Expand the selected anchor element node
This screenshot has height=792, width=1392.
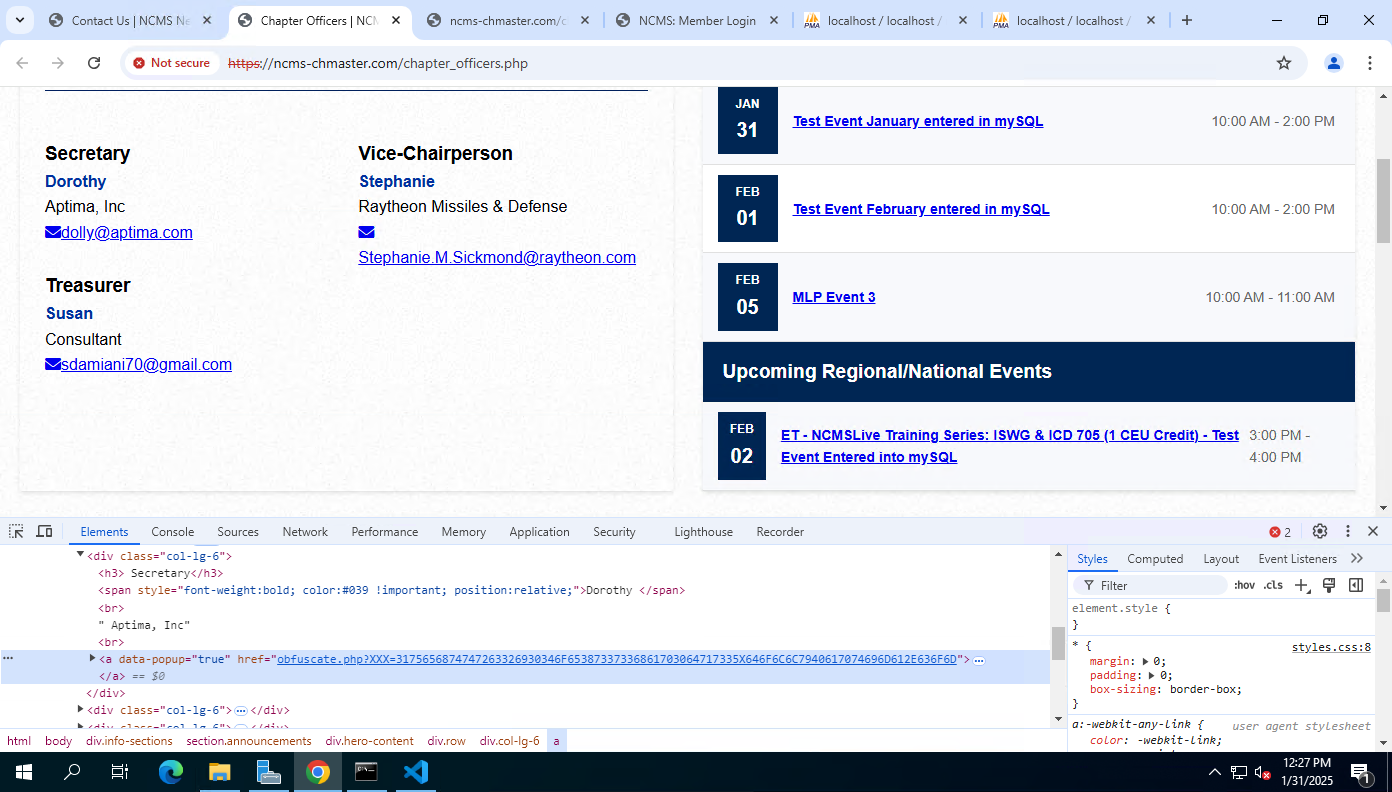pyautogui.click(x=93, y=659)
